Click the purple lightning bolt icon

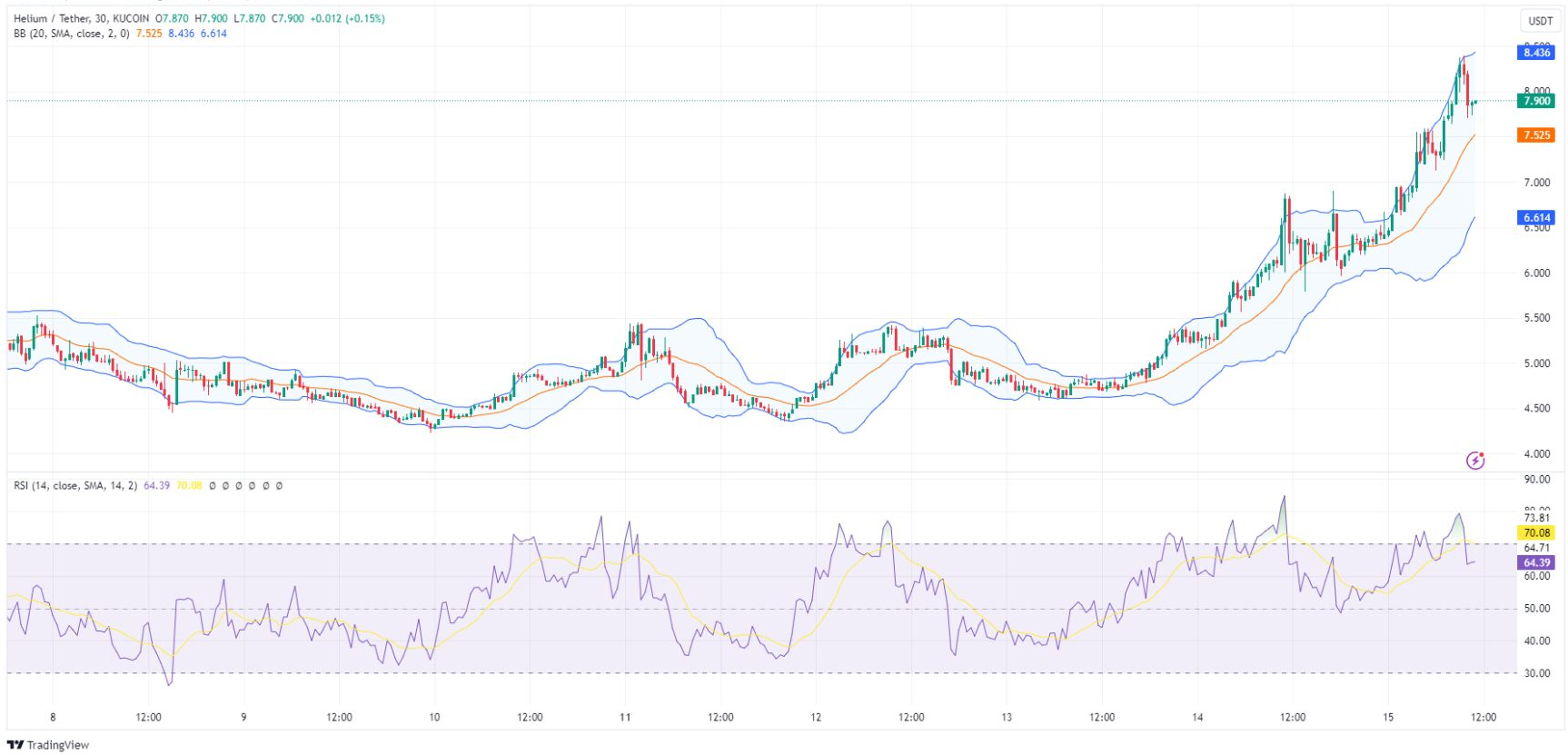[1475, 461]
